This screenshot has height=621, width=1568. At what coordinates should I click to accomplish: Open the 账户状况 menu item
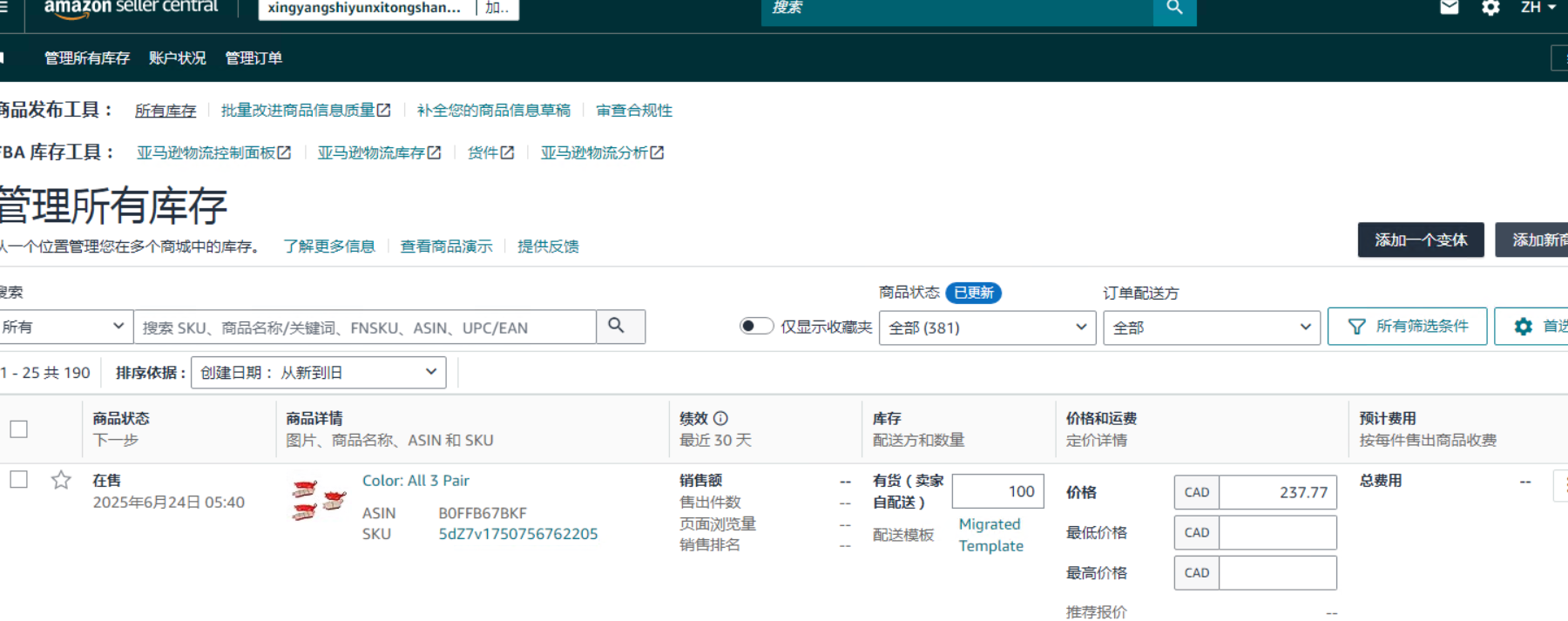[x=177, y=58]
